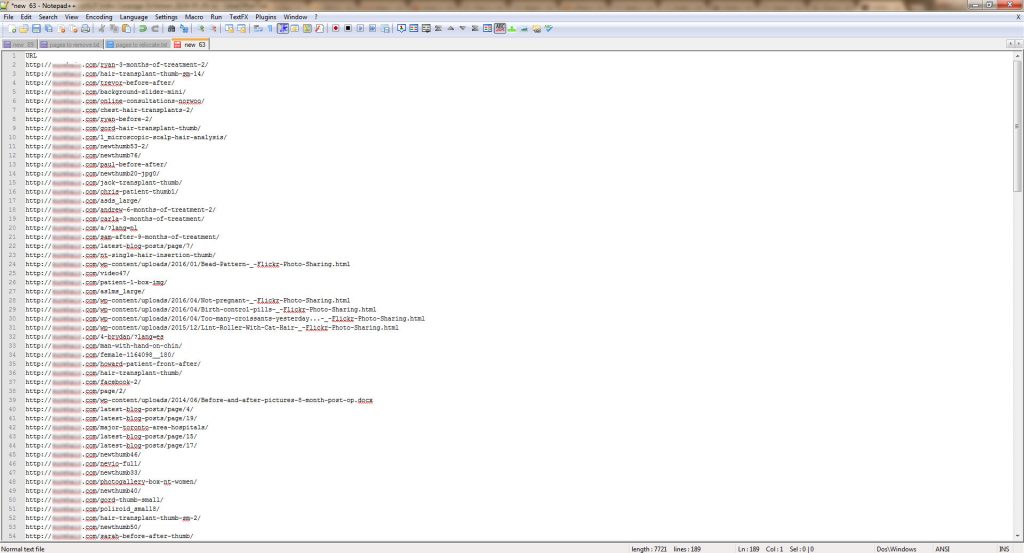Toggle Word Wrap in the toolbar

(258, 29)
